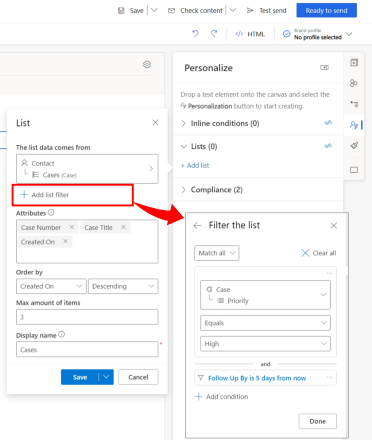
Task: Click the redo arrow icon
Action: click(x=214, y=33)
